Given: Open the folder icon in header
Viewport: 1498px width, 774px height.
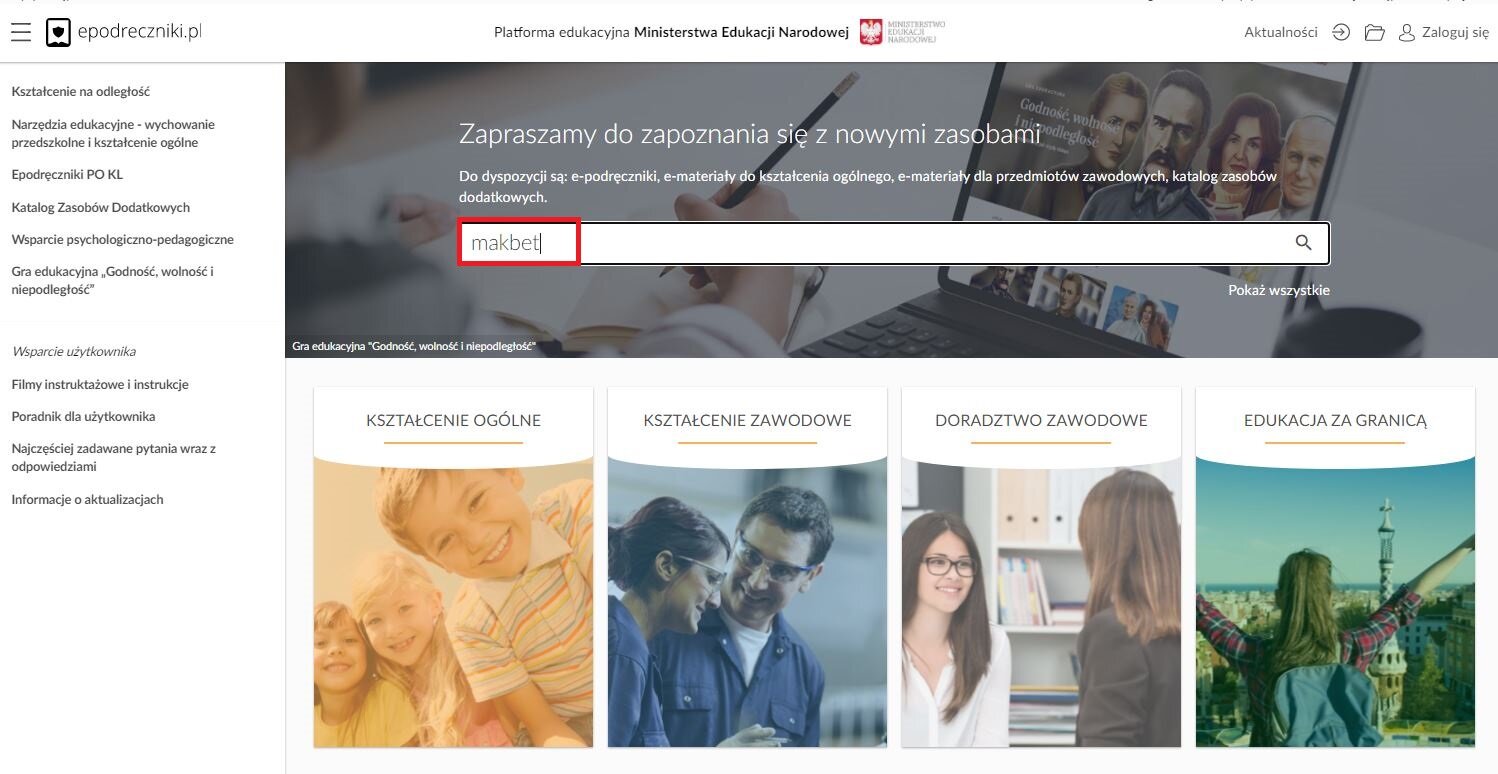Looking at the screenshot, I should tap(1374, 33).
